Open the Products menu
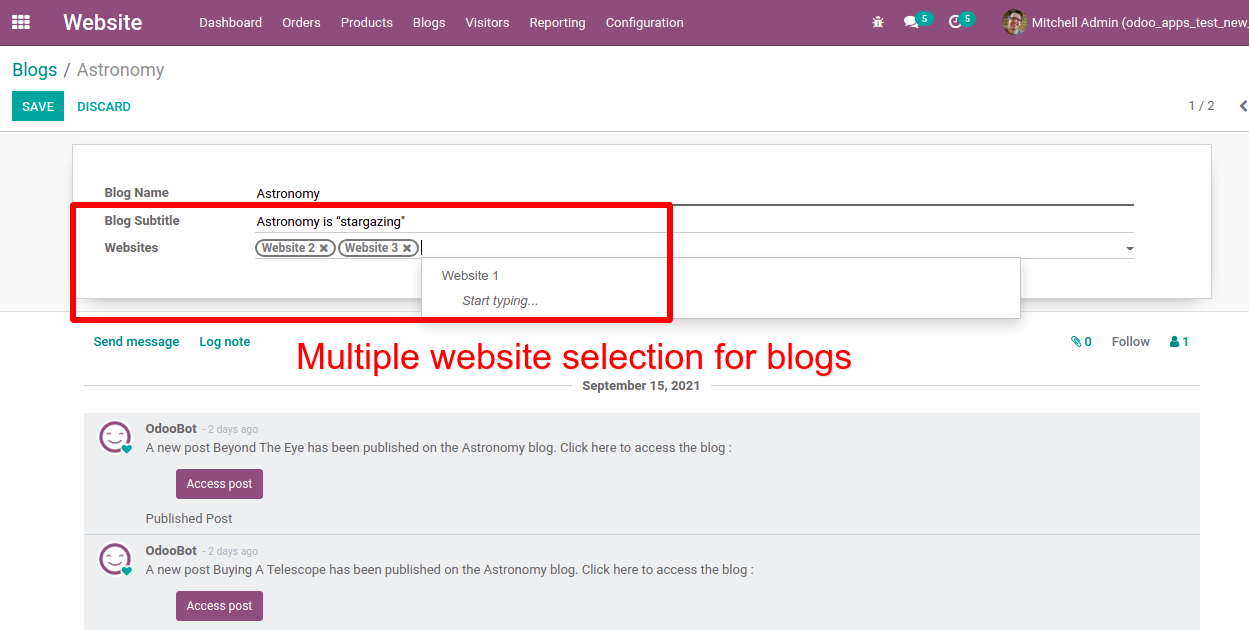Viewport: 1249px width, 630px height. (366, 22)
